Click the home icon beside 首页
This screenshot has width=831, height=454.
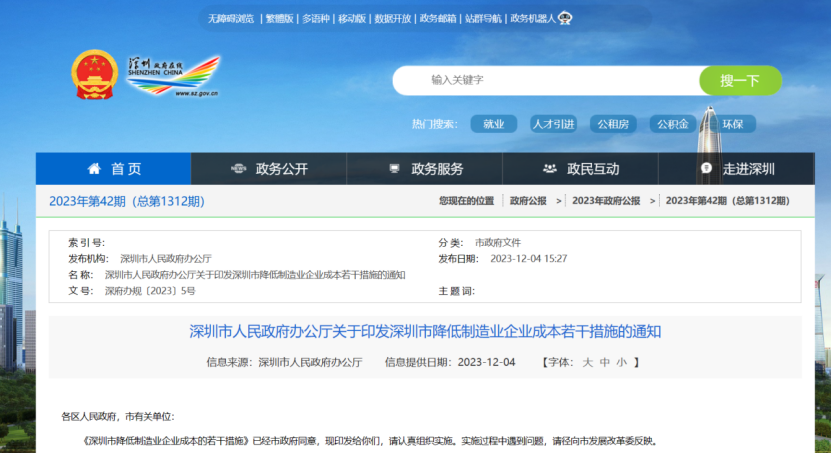pyautogui.click(x=94, y=169)
